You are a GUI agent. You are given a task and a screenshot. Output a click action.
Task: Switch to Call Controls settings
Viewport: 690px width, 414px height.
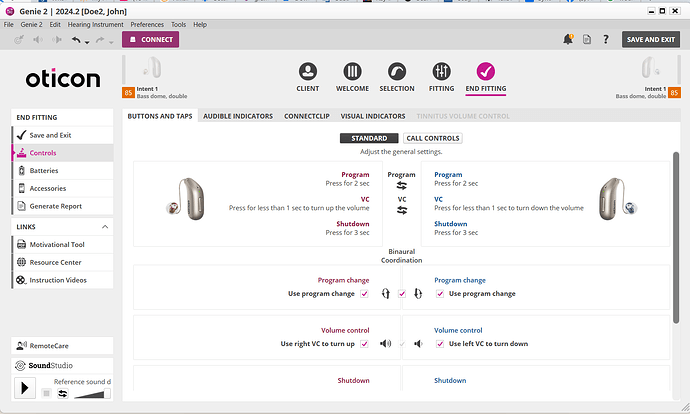[433, 138]
